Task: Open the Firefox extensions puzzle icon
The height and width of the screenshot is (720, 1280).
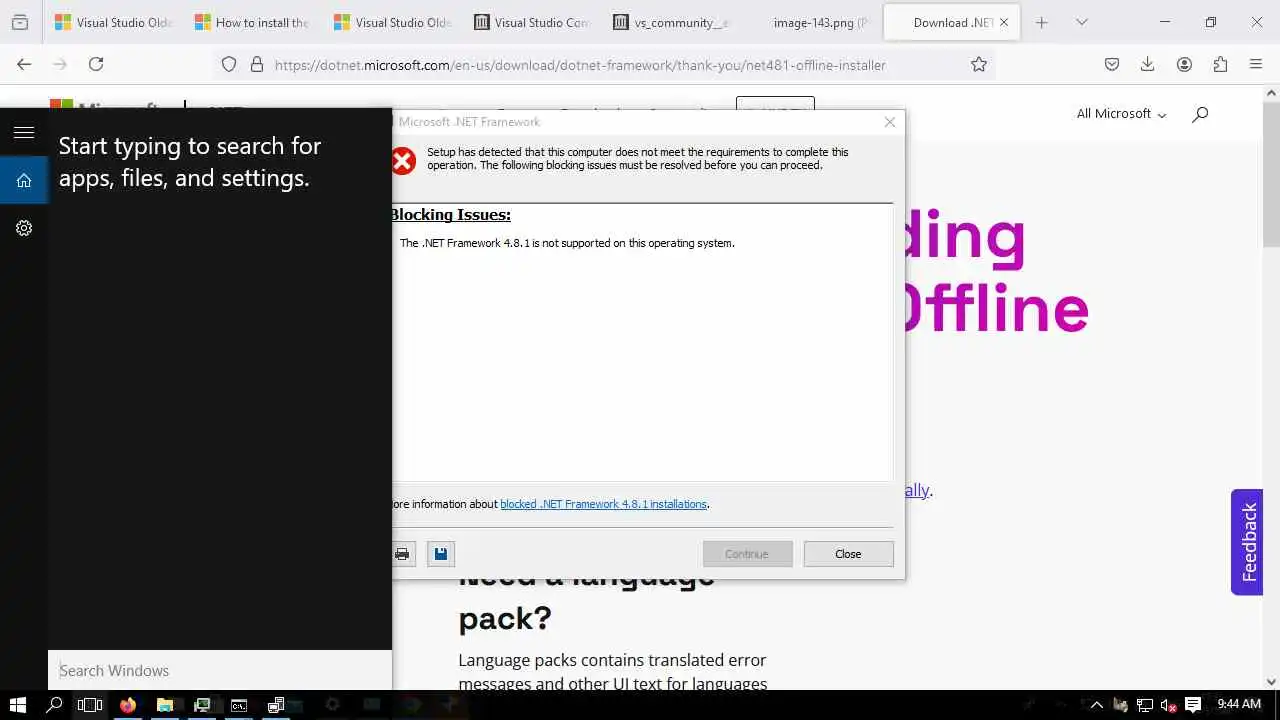Action: click(1220, 64)
